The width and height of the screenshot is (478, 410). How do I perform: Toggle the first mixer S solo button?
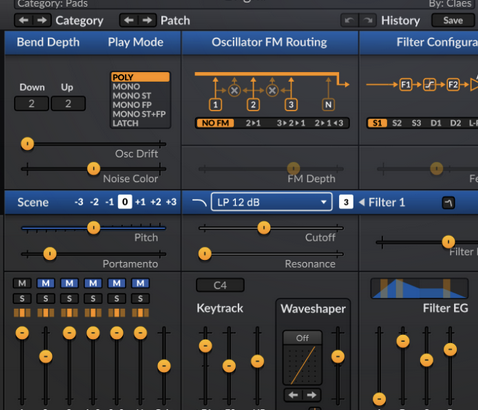[22, 298]
